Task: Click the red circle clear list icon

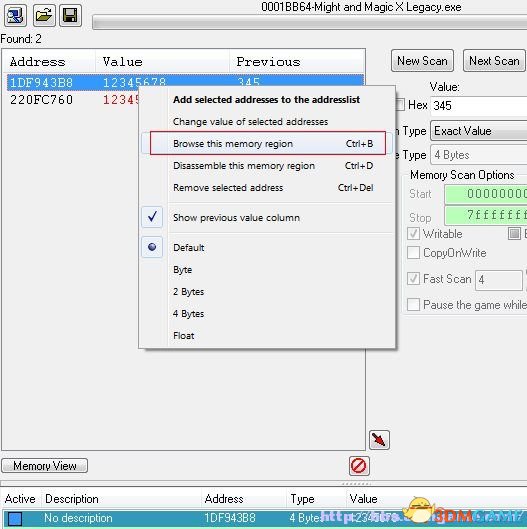Action: coord(359,466)
